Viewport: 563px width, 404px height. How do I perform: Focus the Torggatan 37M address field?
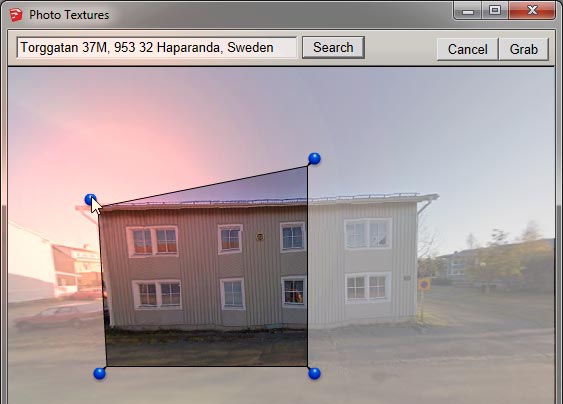(x=157, y=47)
